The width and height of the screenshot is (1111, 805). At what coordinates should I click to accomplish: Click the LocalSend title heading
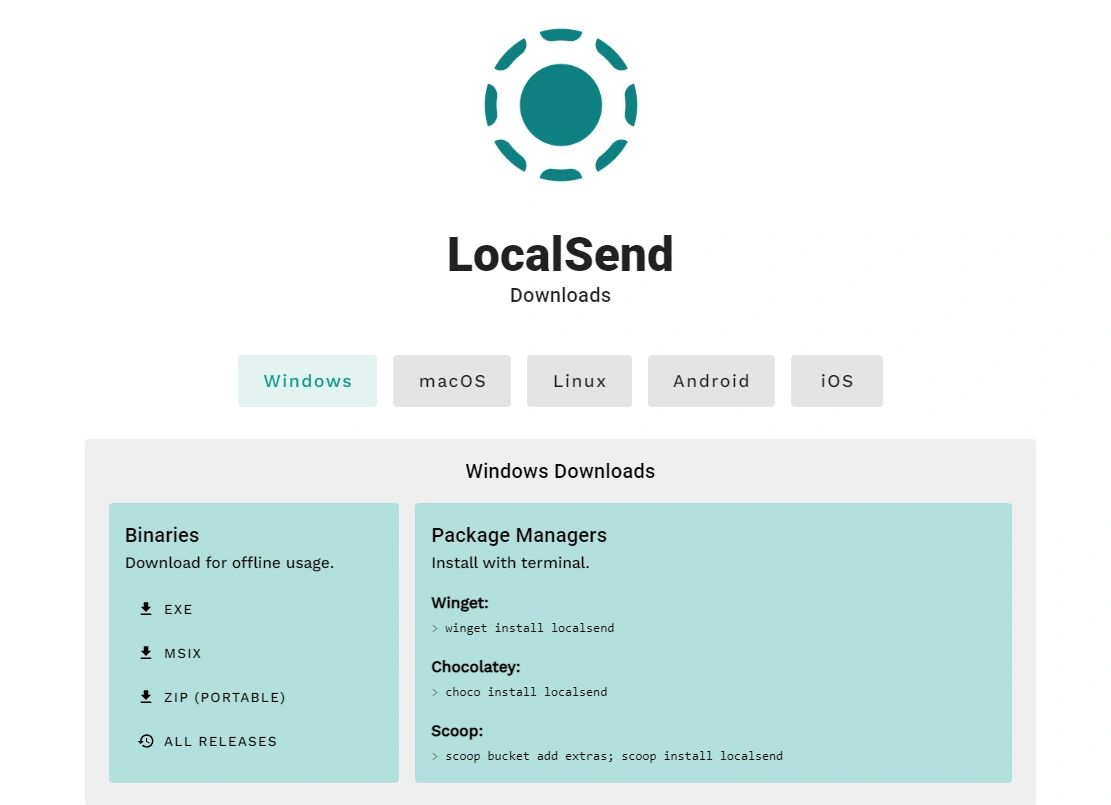[x=560, y=254]
